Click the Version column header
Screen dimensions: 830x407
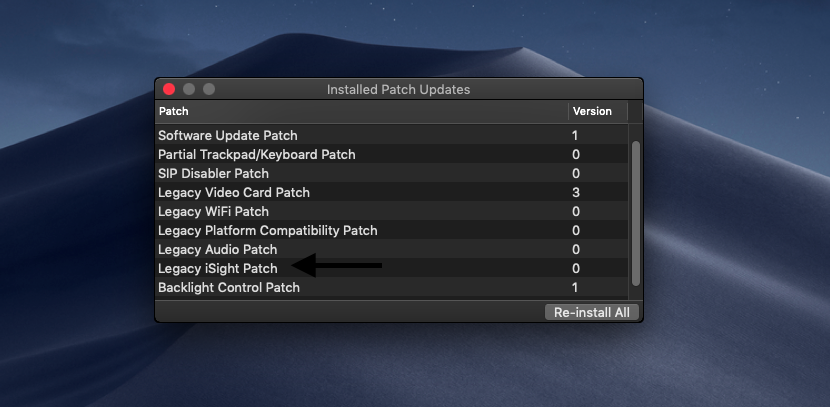pyautogui.click(x=598, y=111)
